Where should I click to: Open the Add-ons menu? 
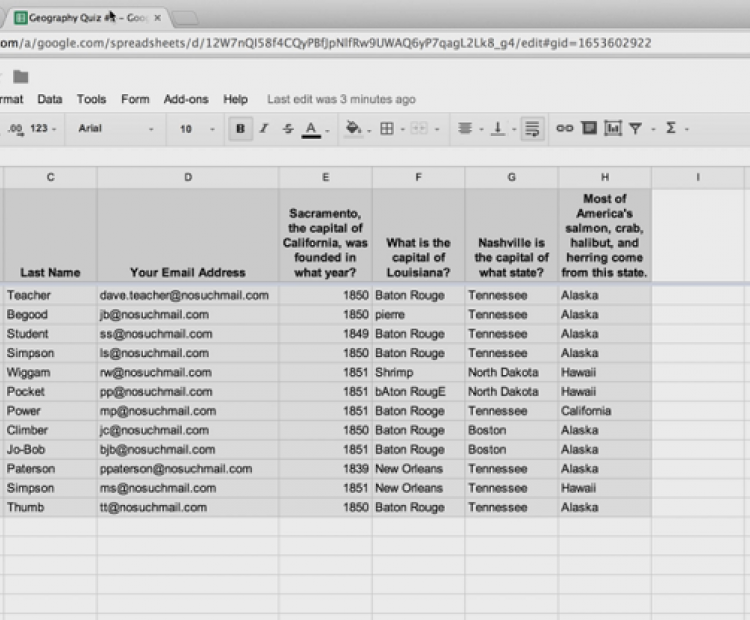click(186, 100)
